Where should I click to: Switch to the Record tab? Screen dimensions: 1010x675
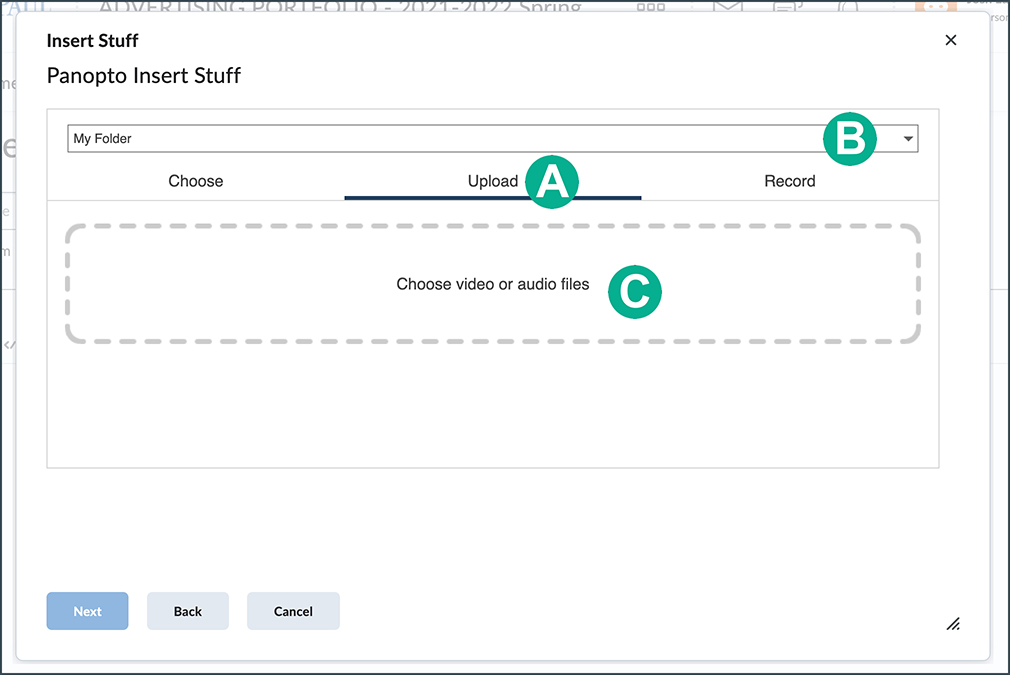click(790, 181)
